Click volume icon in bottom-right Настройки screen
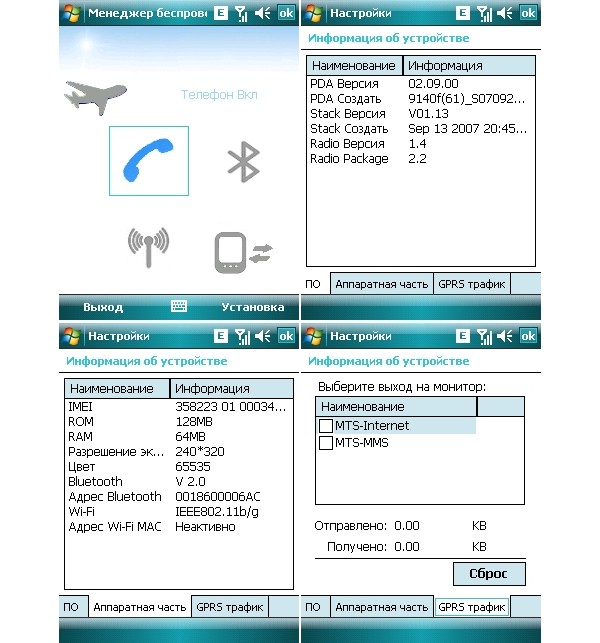The height and width of the screenshot is (643, 600). pos(504,336)
